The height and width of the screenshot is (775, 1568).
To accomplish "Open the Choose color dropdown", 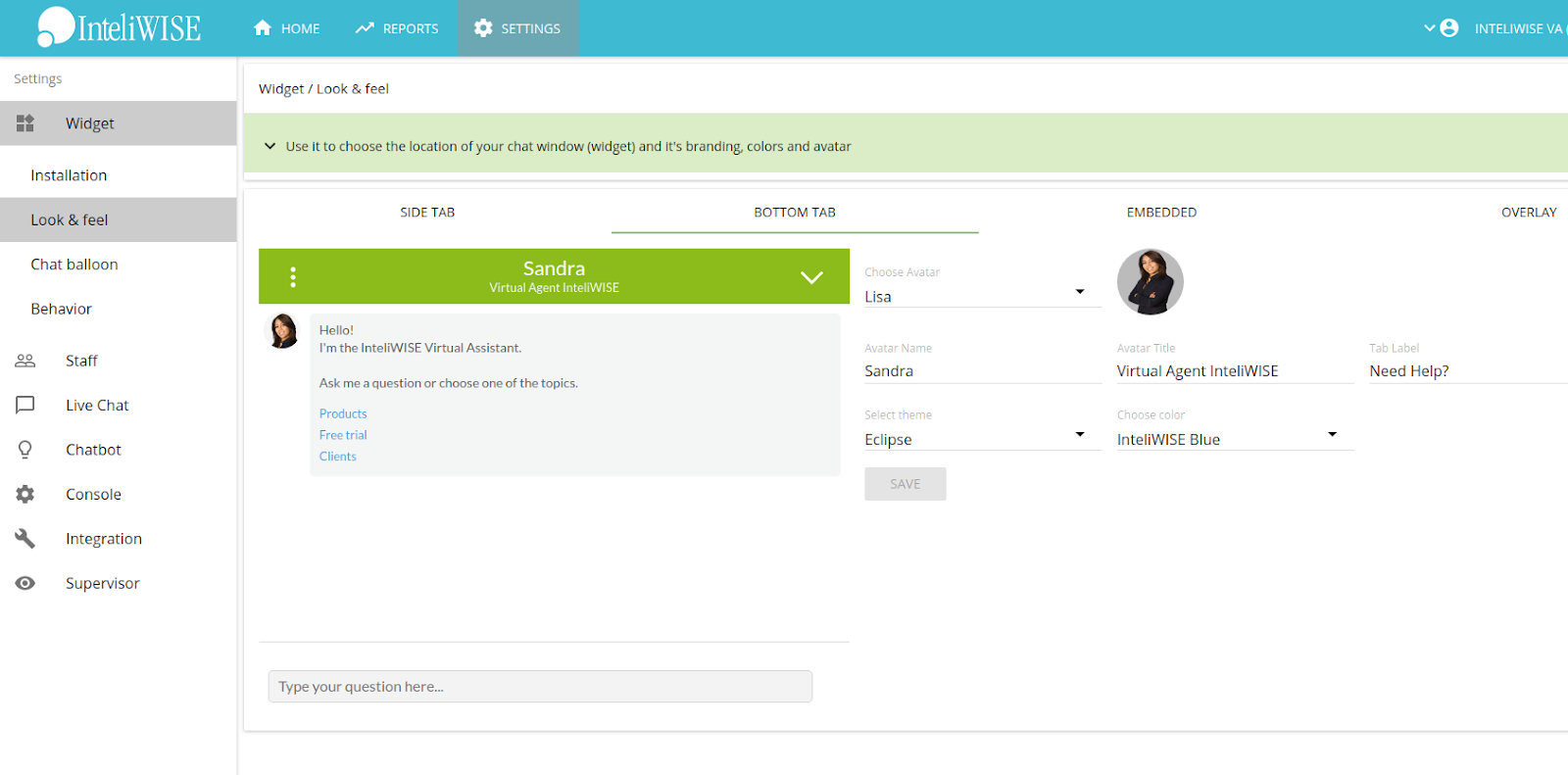I will (1235, 440).
